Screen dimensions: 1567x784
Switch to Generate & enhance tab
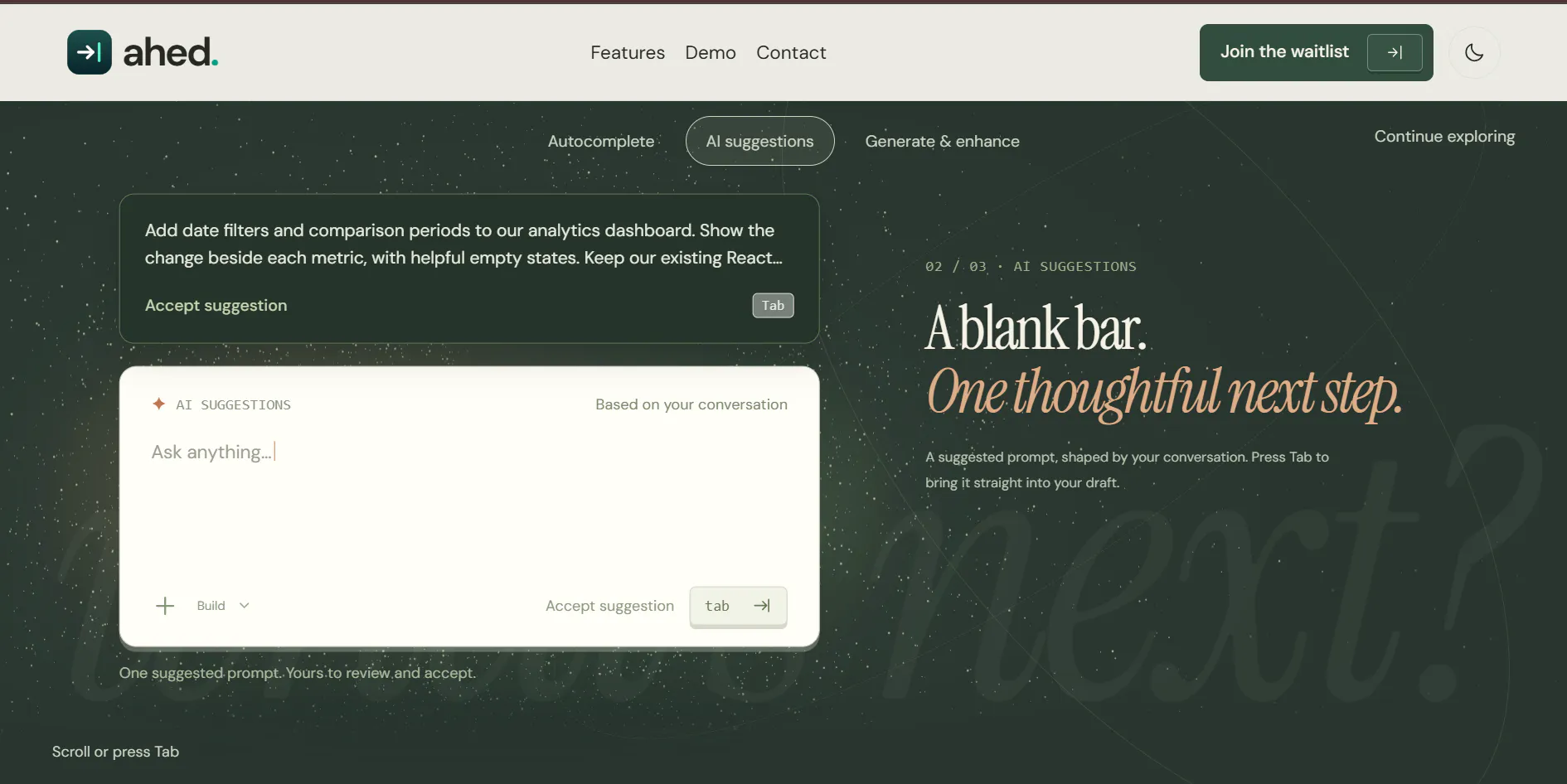[x=942, y=141]
